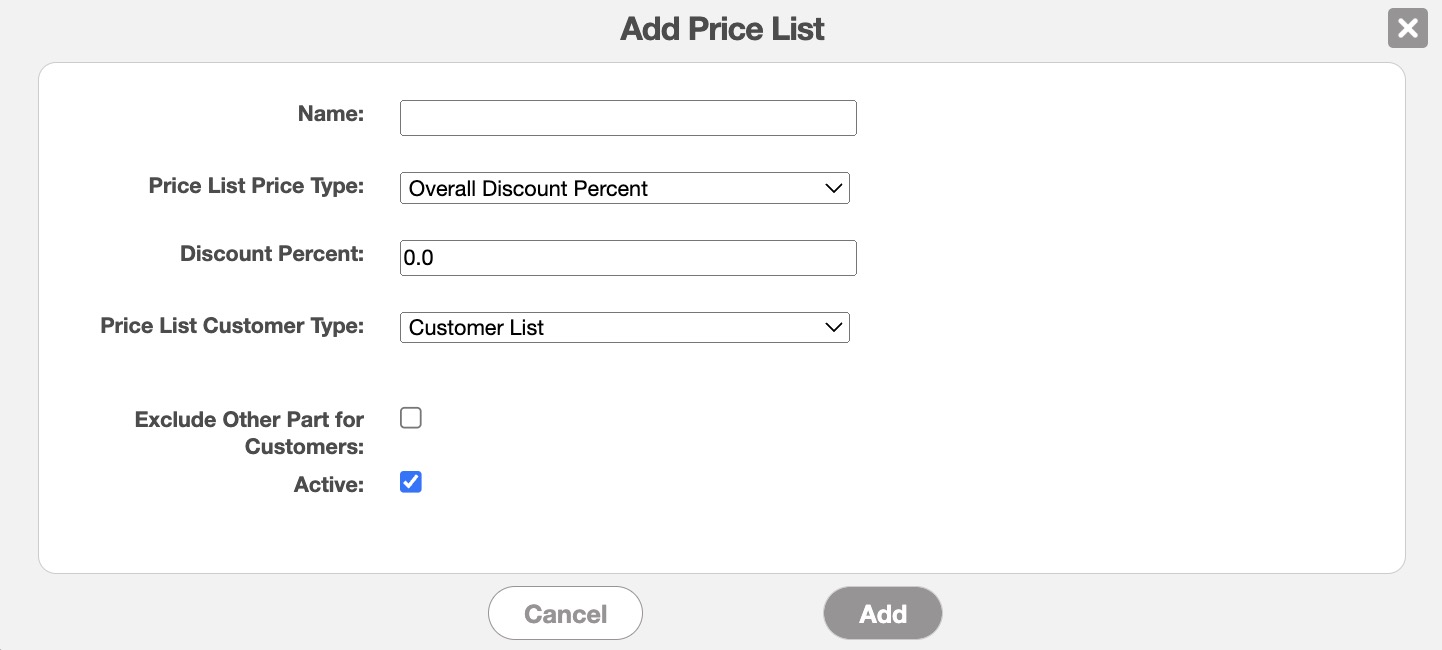This screenshot has height=650, width=1442.
Task: Open the Price List Price Type dropdown
Action: tap(624, 188)
